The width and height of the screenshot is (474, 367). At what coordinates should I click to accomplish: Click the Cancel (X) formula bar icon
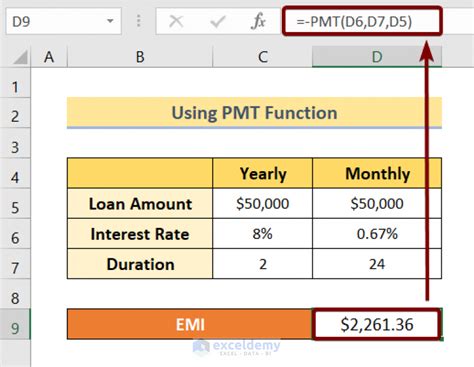pos(176,22)
